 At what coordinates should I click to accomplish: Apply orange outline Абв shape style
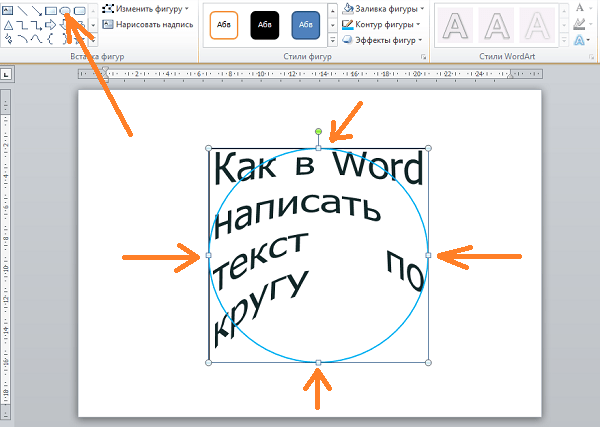[x=224, y=25]
